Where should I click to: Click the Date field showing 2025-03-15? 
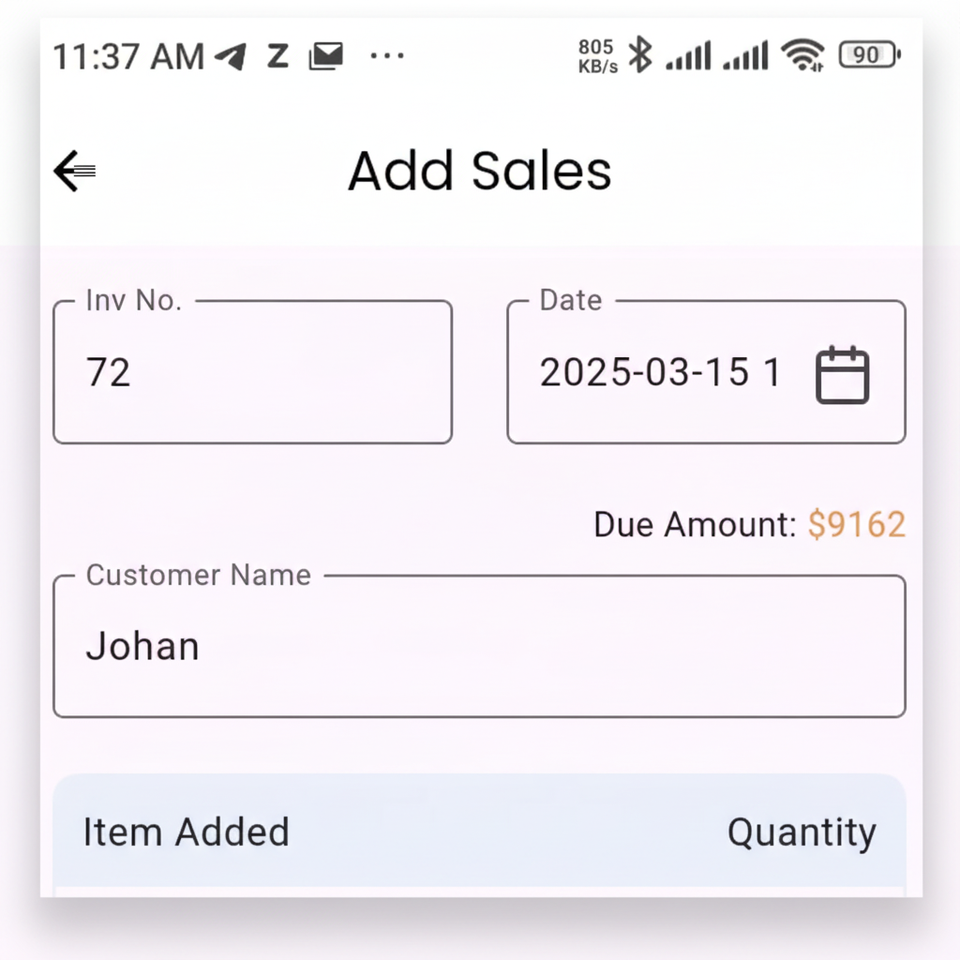tap(660, 373)
